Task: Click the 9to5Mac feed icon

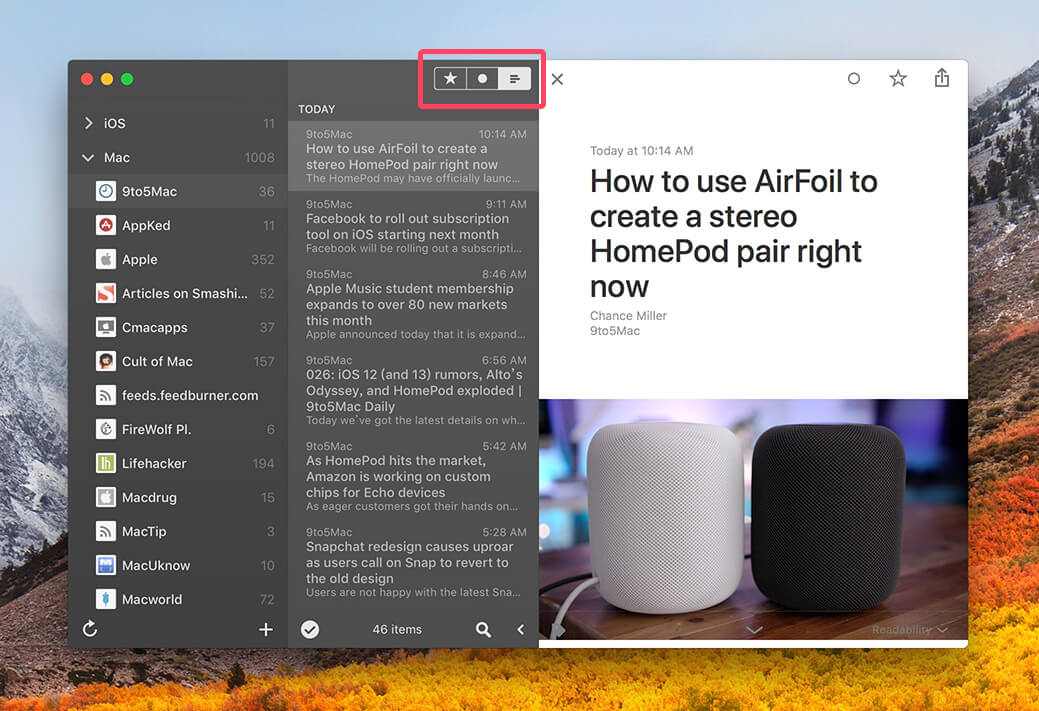Action: point(105,191)
